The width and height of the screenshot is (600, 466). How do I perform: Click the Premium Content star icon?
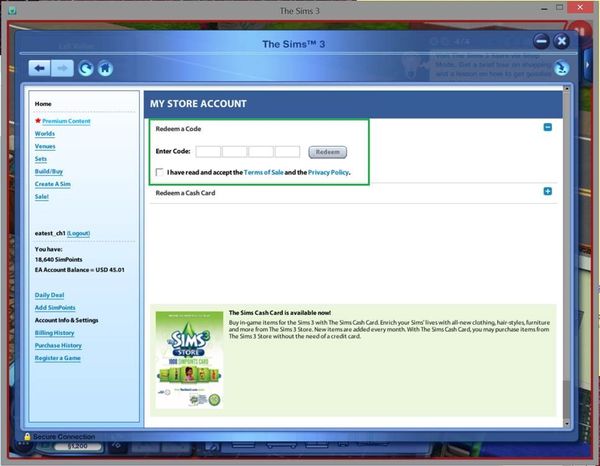pos(38,121)
